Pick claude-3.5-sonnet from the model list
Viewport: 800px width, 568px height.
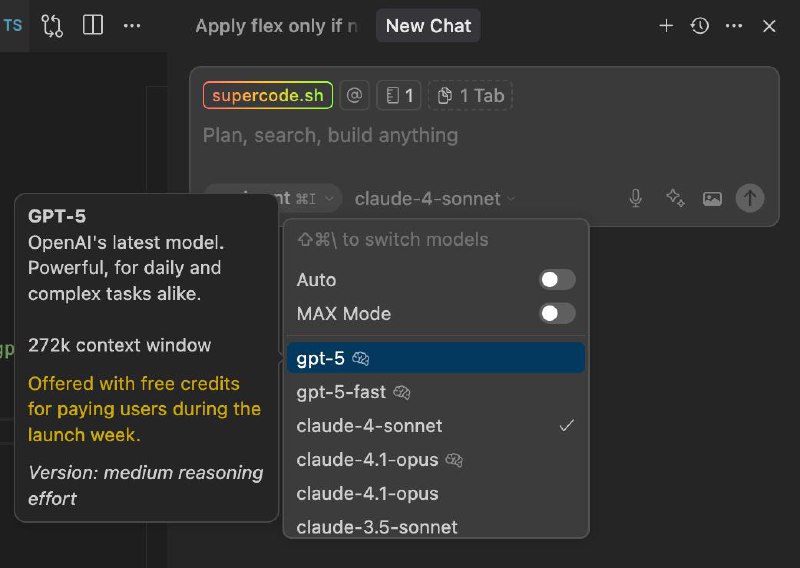pos(377,526)
